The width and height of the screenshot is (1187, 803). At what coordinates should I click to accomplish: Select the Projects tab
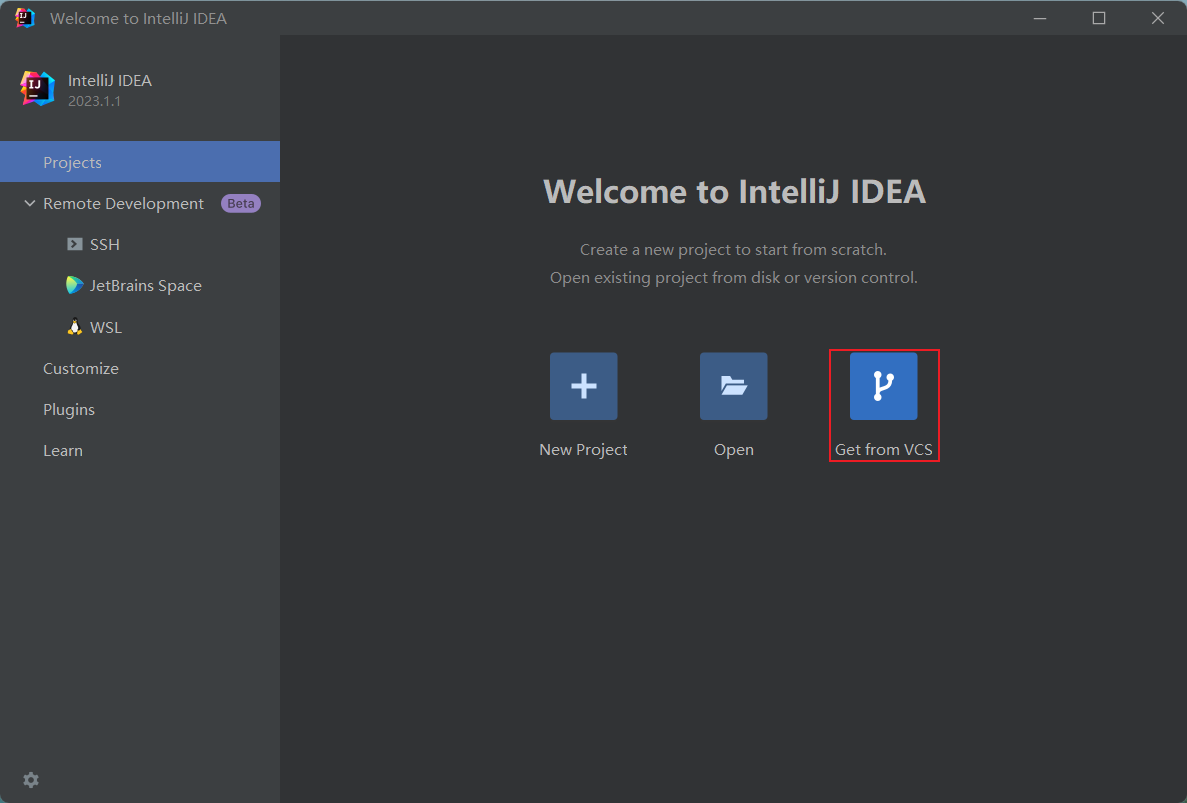[x=72, y=162]
